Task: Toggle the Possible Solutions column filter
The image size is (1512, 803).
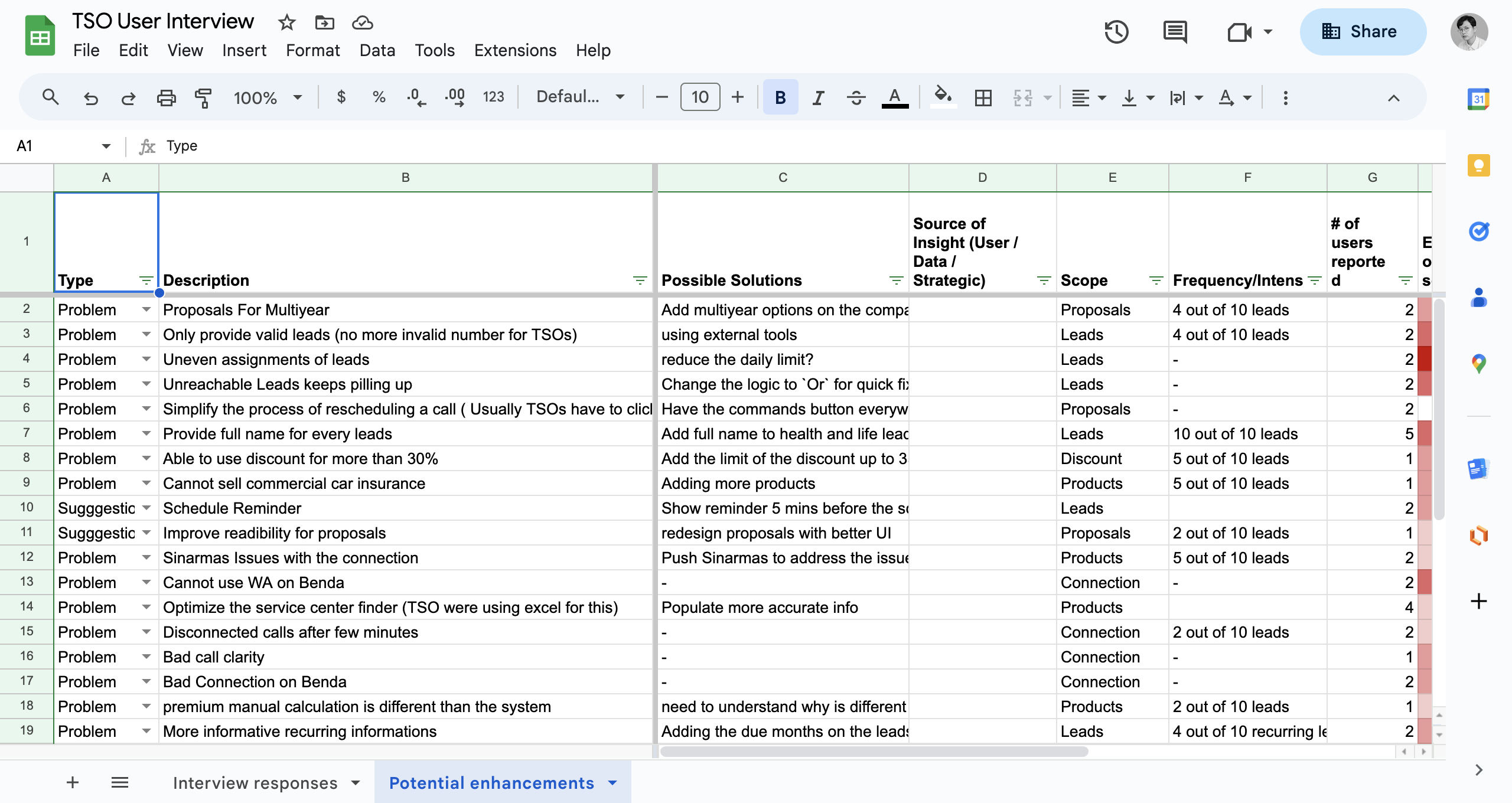Action: 896,280
